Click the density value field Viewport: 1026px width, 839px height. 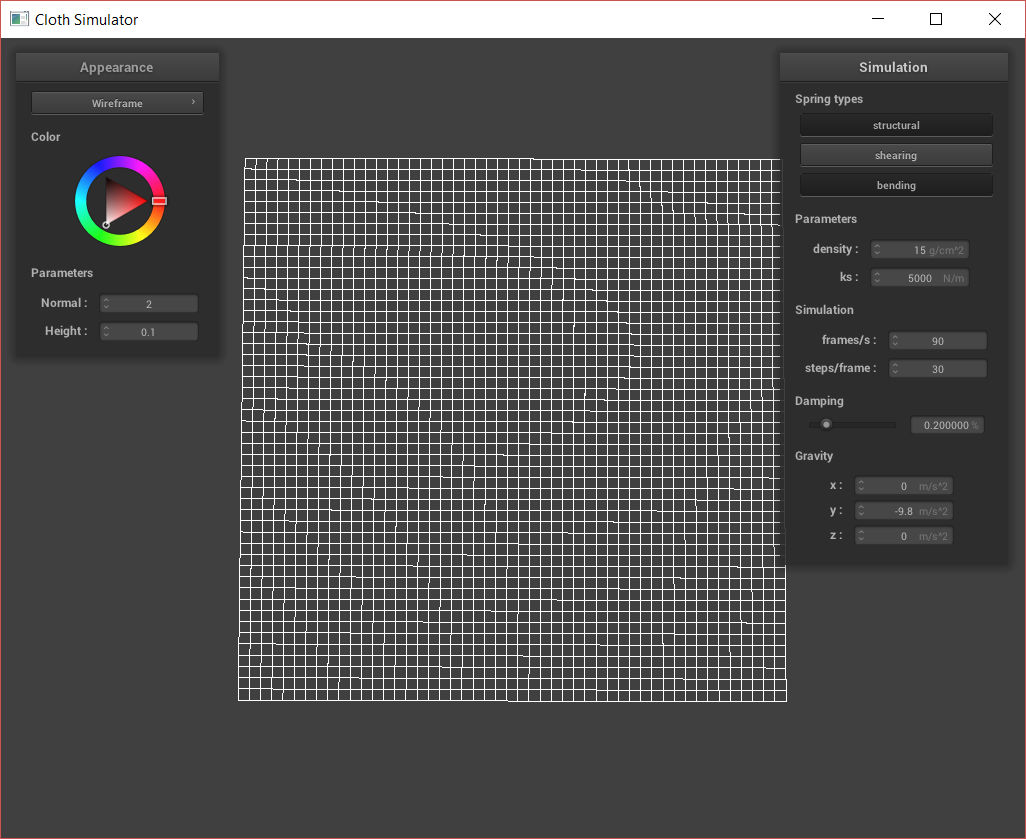click(919, 250)
